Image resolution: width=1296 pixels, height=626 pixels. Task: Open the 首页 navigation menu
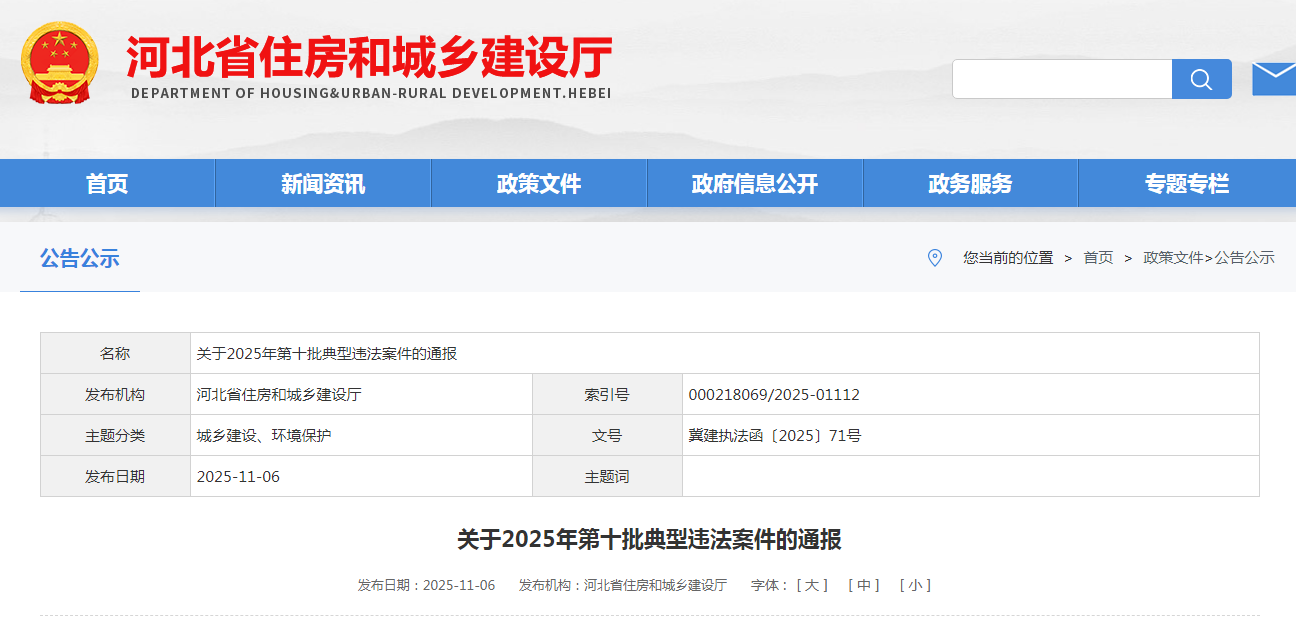pyautogui.click(x=107, y=184)
